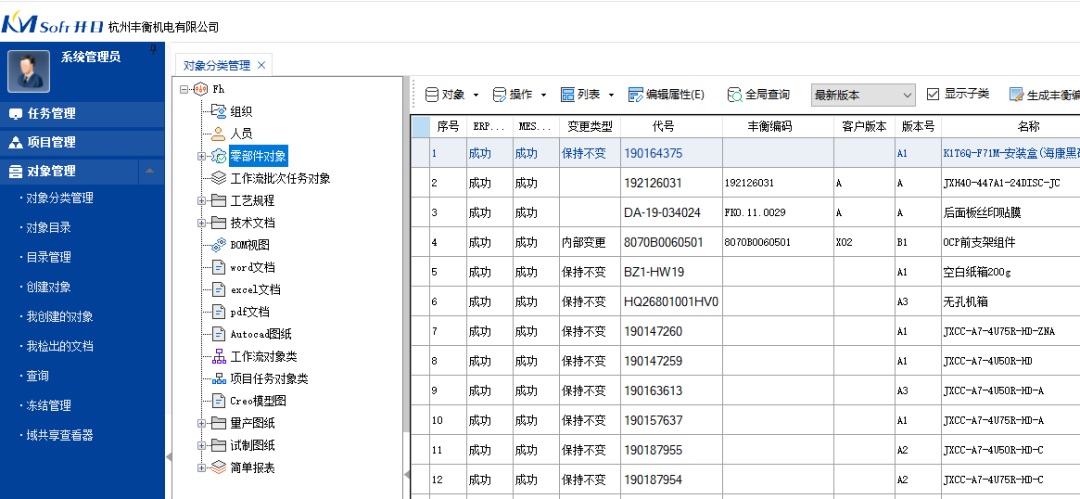Click the 工作流批次任务对象 layers icon
1080x499 pixels.
point(218,178)
